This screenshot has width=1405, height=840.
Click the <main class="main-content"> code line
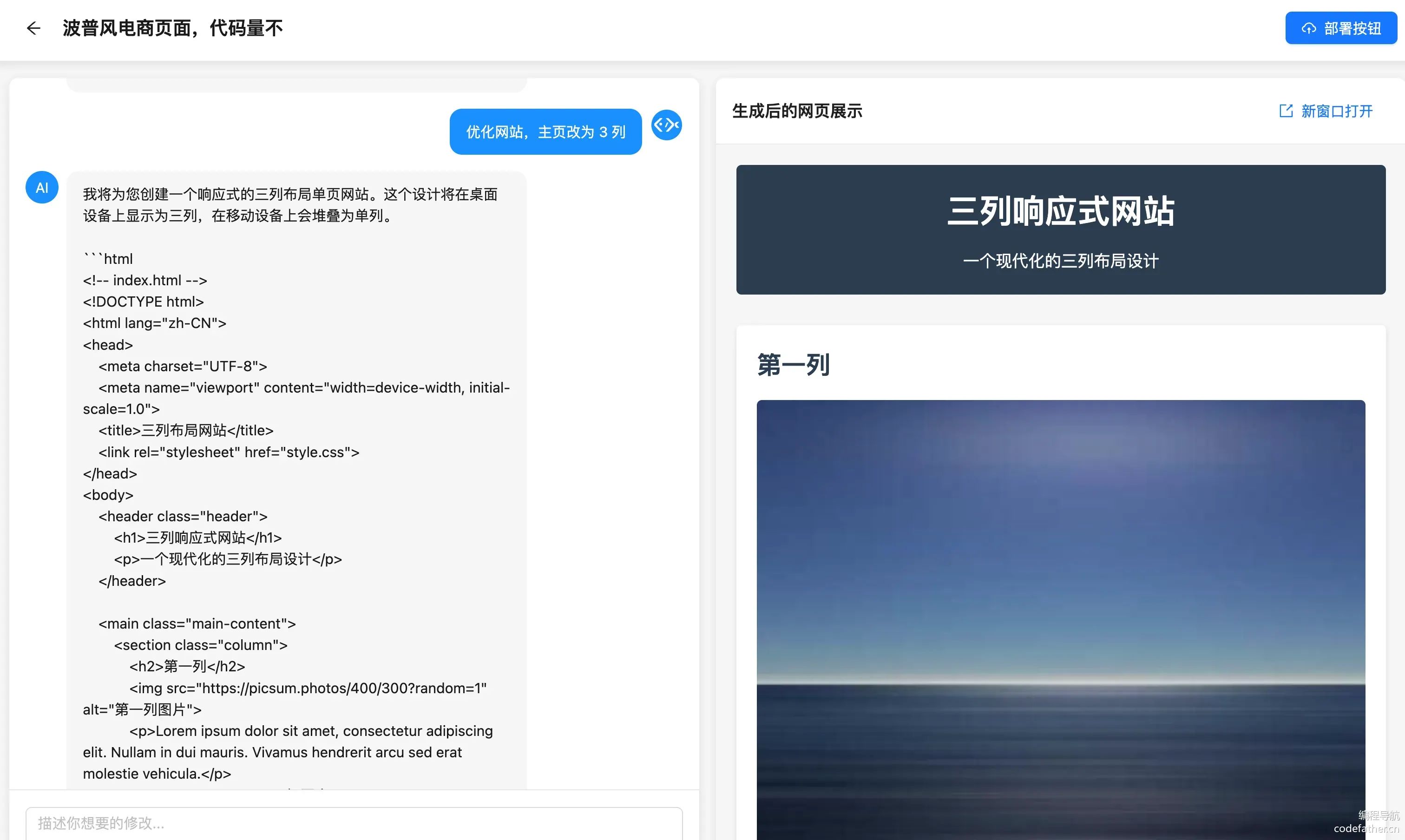pyautogui.click(x=197, y=624)
